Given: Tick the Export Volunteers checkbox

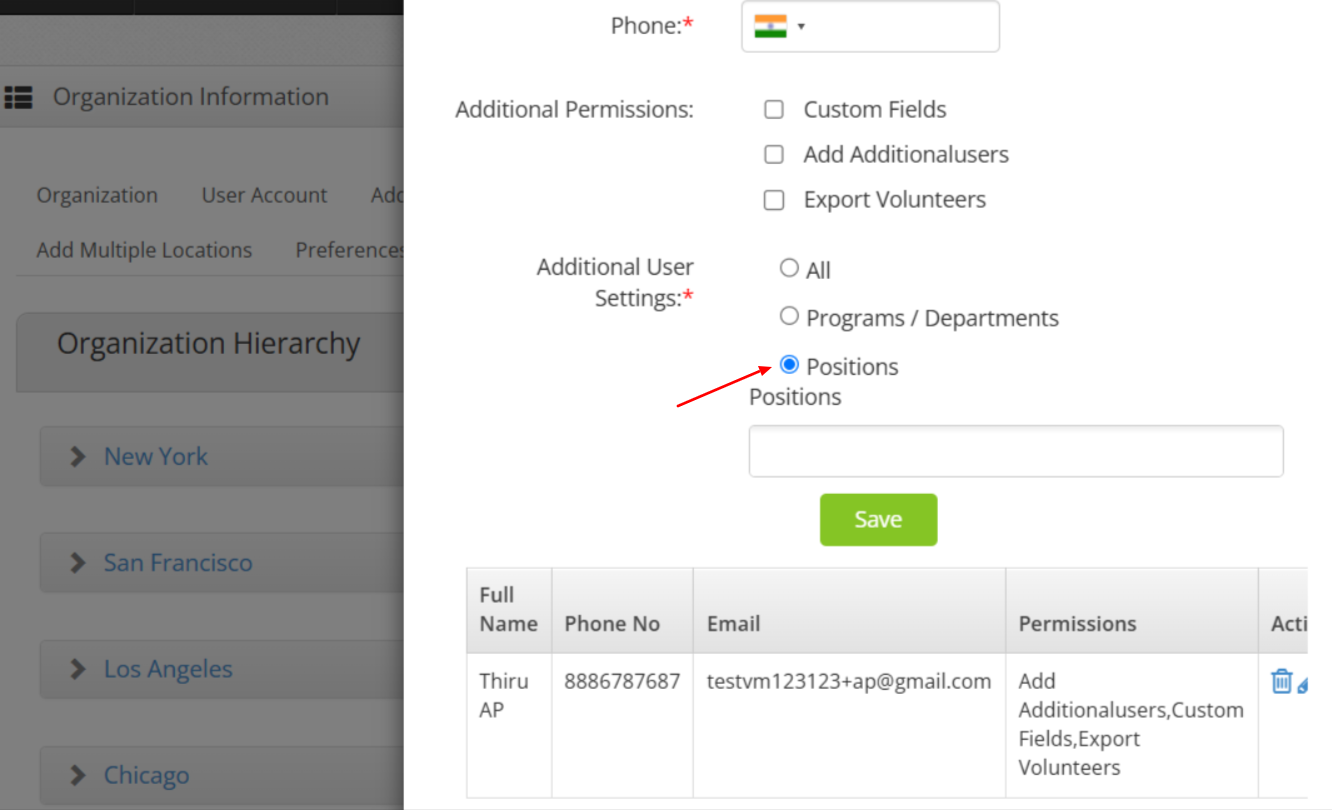Looking at the screenshot, I should [774, 200].
